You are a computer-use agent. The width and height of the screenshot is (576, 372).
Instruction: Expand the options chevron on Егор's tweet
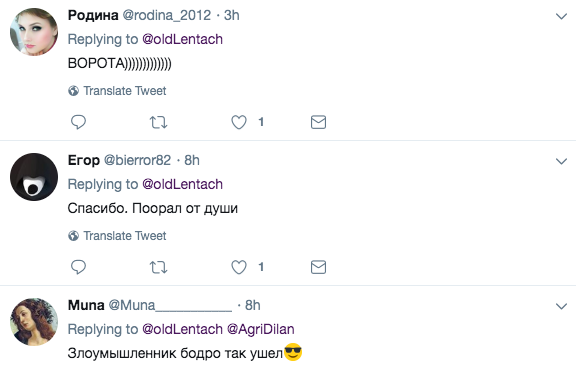(561, 161)
